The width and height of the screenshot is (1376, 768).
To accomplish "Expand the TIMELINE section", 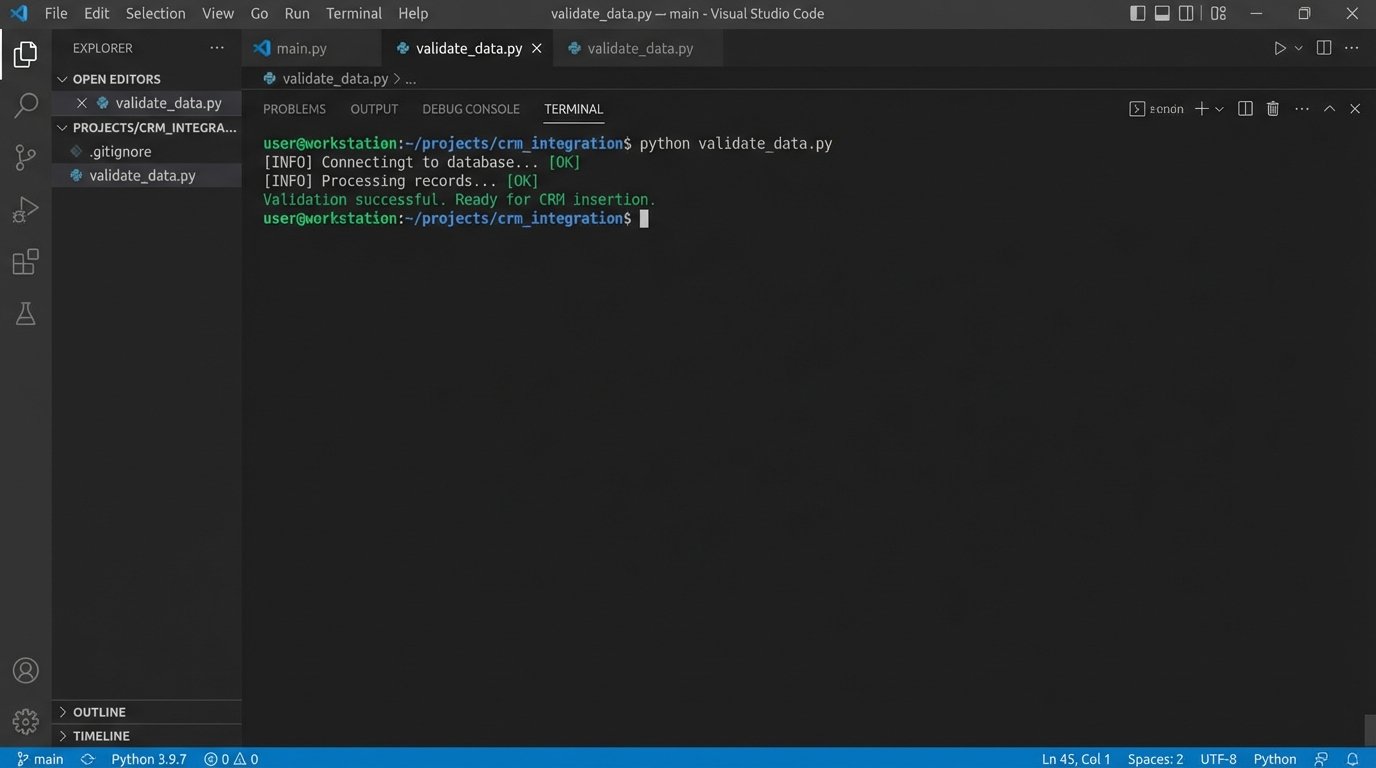I will click(x=101, y=736).
